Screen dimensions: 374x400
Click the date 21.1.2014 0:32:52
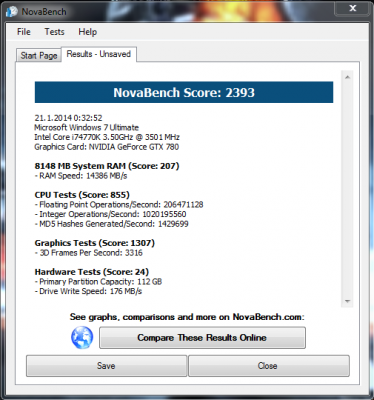click(x=68, y=118)
